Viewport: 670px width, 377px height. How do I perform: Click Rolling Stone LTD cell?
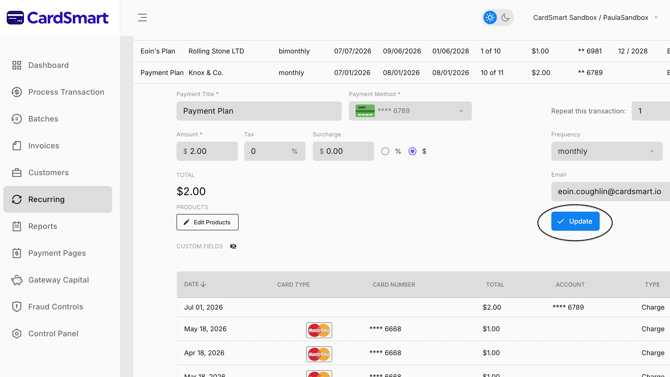click(x=216, y=51)
